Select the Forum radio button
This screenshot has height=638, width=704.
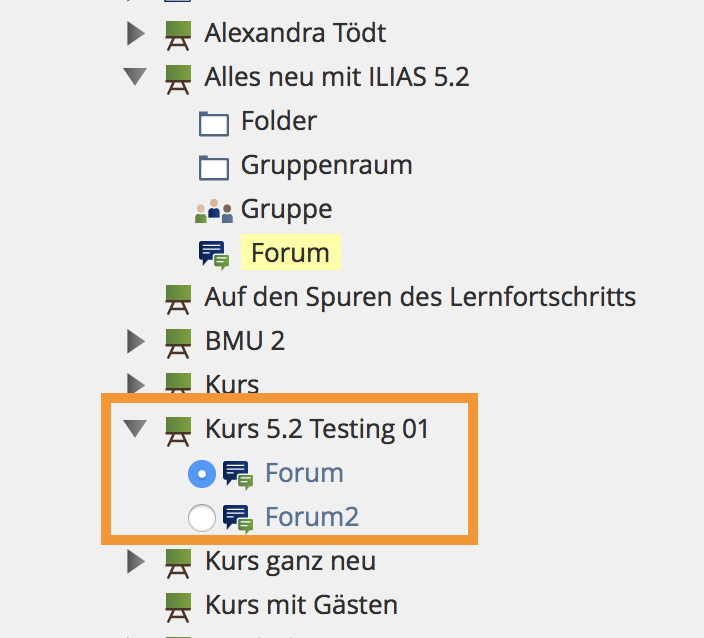tap(202, 473)
